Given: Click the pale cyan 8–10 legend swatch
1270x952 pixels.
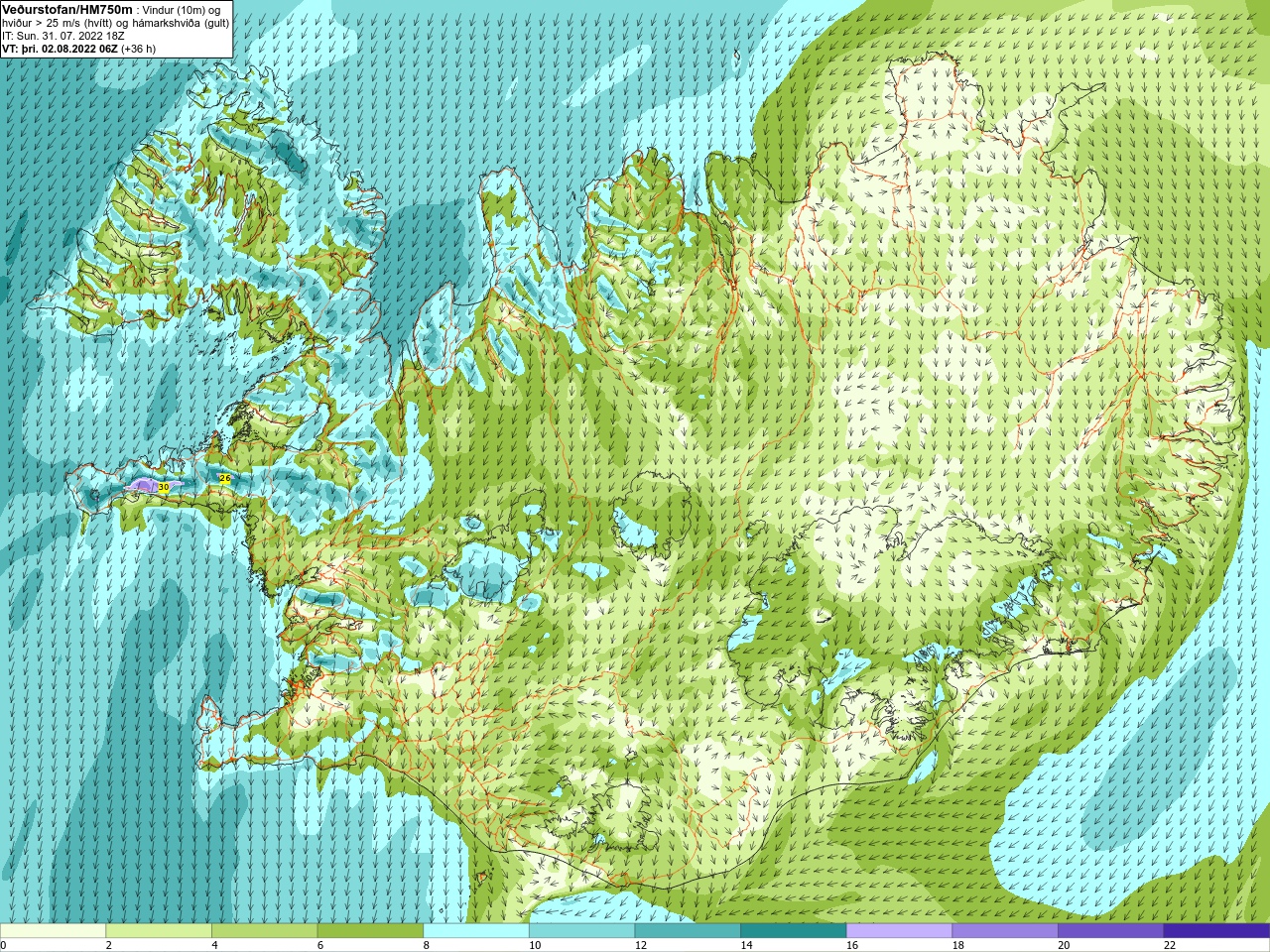Looking at the screenshot, I should click(476, 930).
